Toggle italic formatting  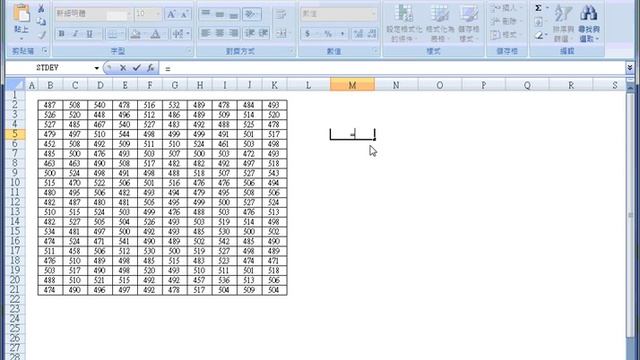click(76, 34)
